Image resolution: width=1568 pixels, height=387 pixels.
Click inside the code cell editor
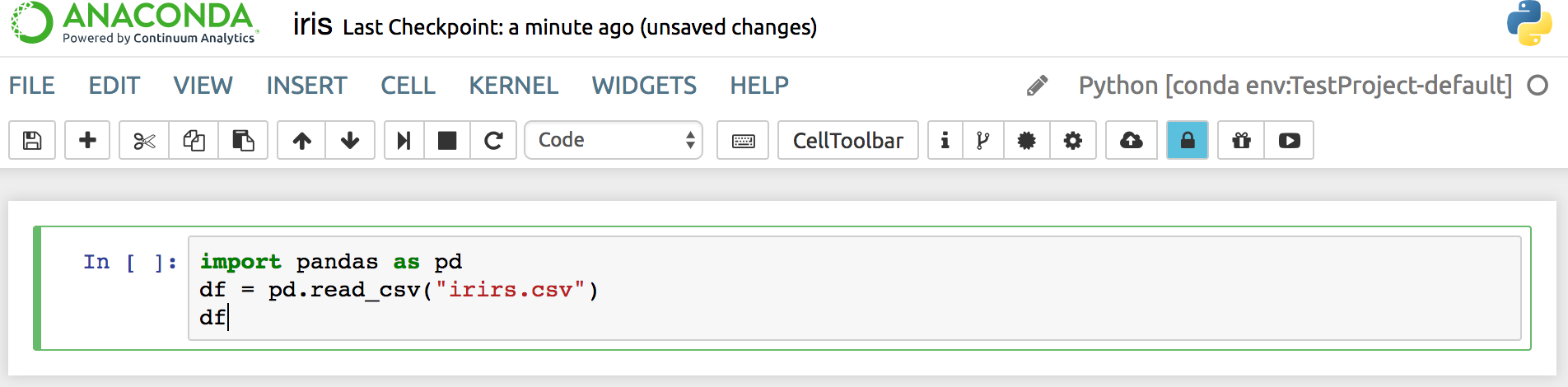(855, 288)
